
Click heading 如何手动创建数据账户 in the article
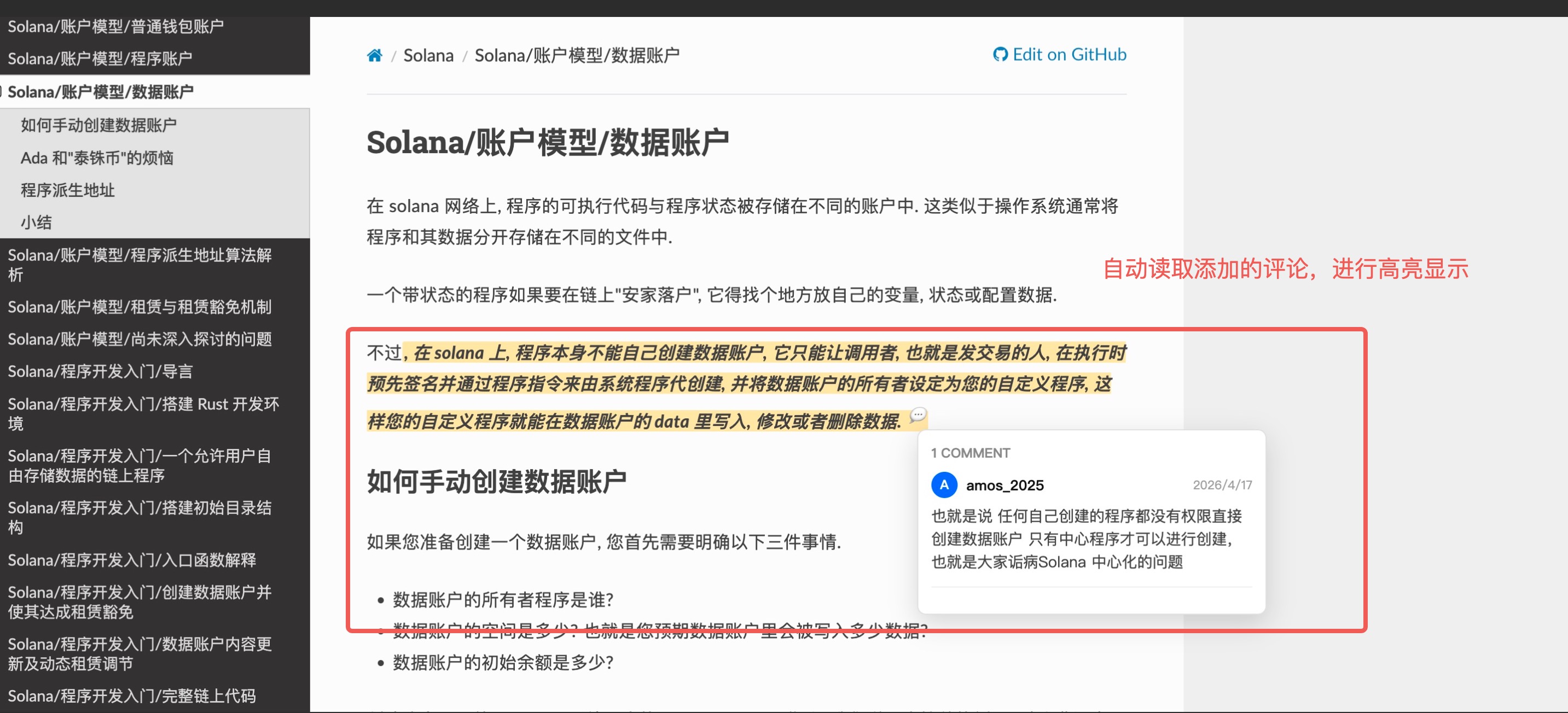click(x=497, y=482)
